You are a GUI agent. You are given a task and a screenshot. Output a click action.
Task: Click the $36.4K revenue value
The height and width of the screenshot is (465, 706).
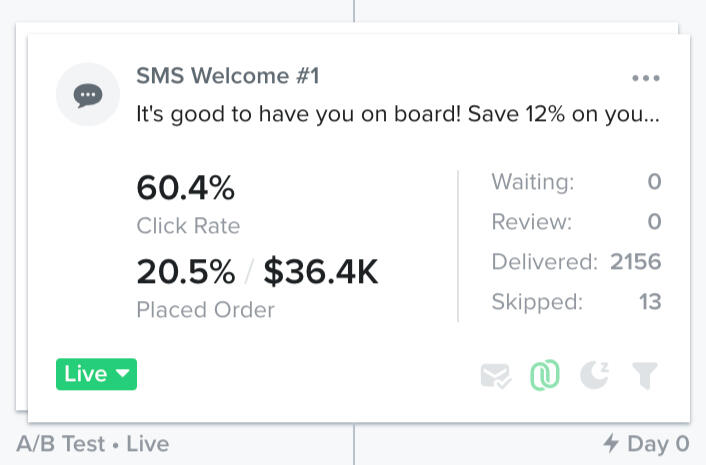click(x=321, y=271)
